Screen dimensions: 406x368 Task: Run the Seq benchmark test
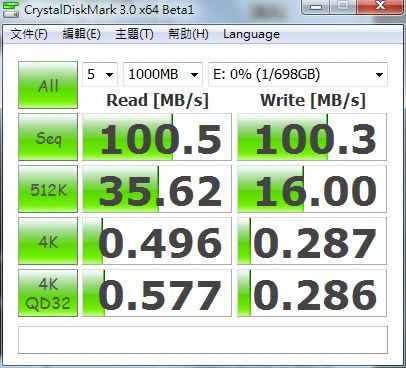pyautogui.click(x=48, y=137)
